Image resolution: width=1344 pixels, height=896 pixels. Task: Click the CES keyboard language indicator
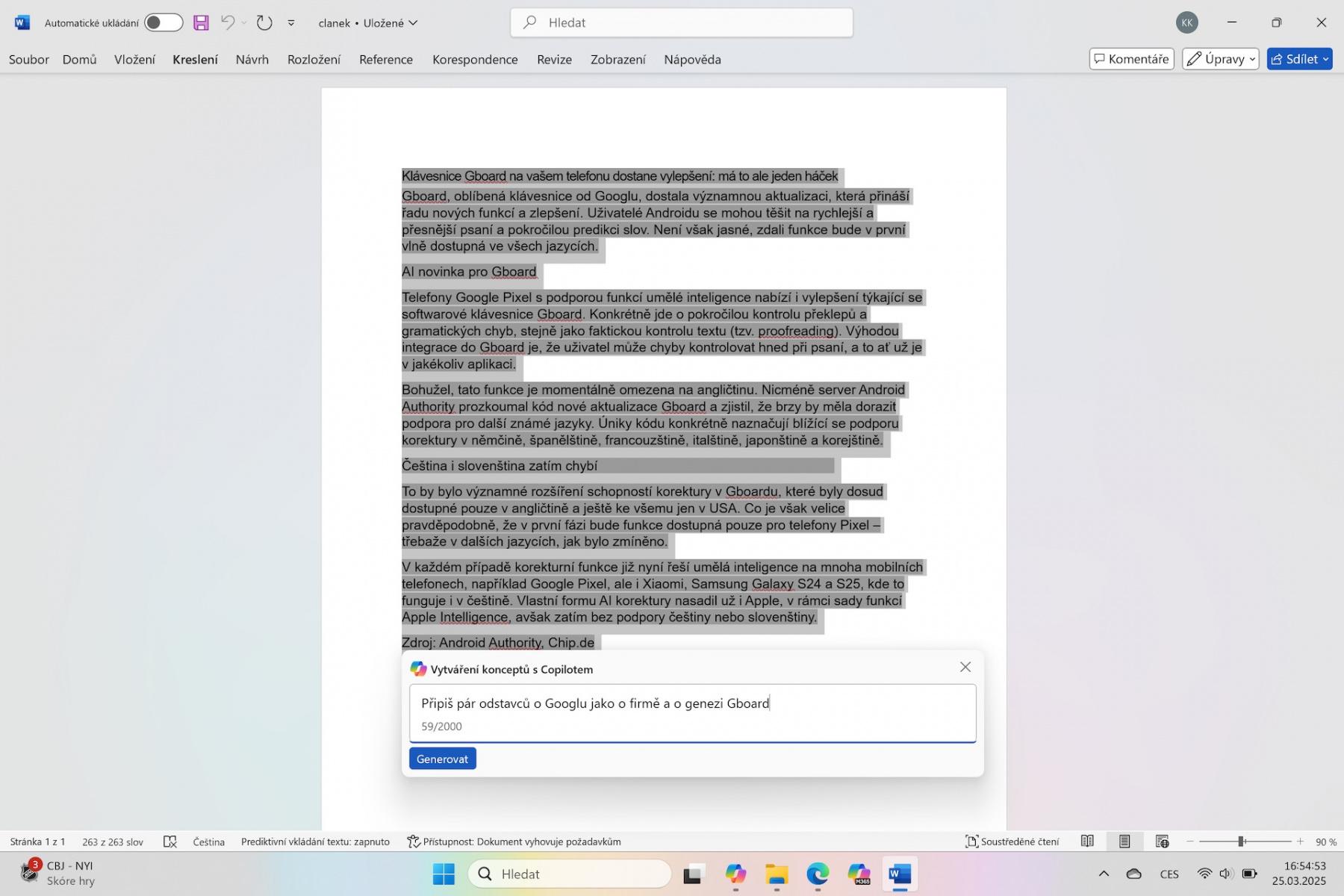1169,874
